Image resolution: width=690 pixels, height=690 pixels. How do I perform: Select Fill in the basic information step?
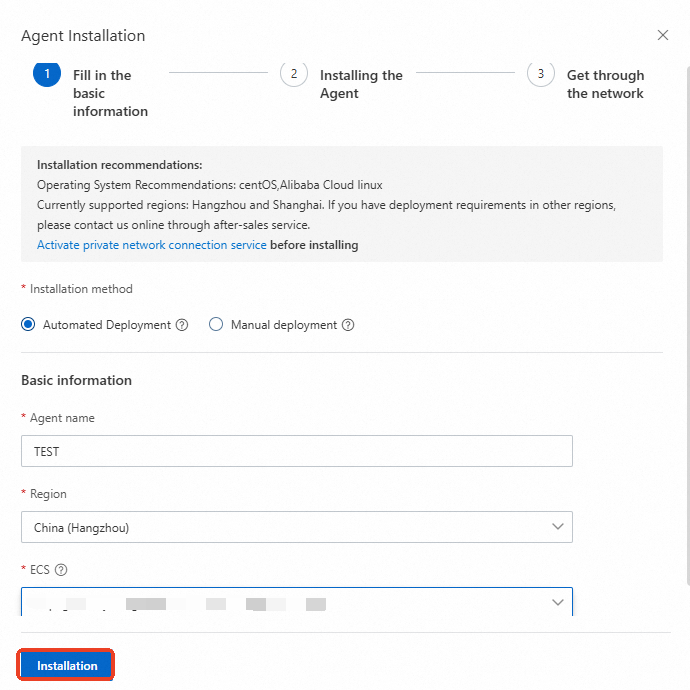point(110,93)
